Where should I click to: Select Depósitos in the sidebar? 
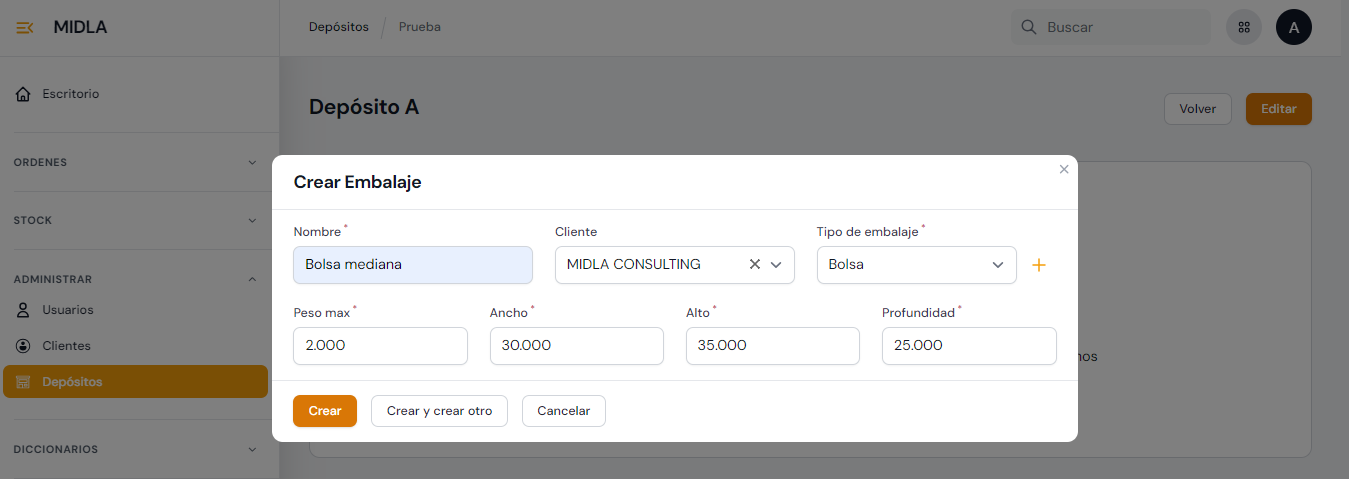pos(72,382)
